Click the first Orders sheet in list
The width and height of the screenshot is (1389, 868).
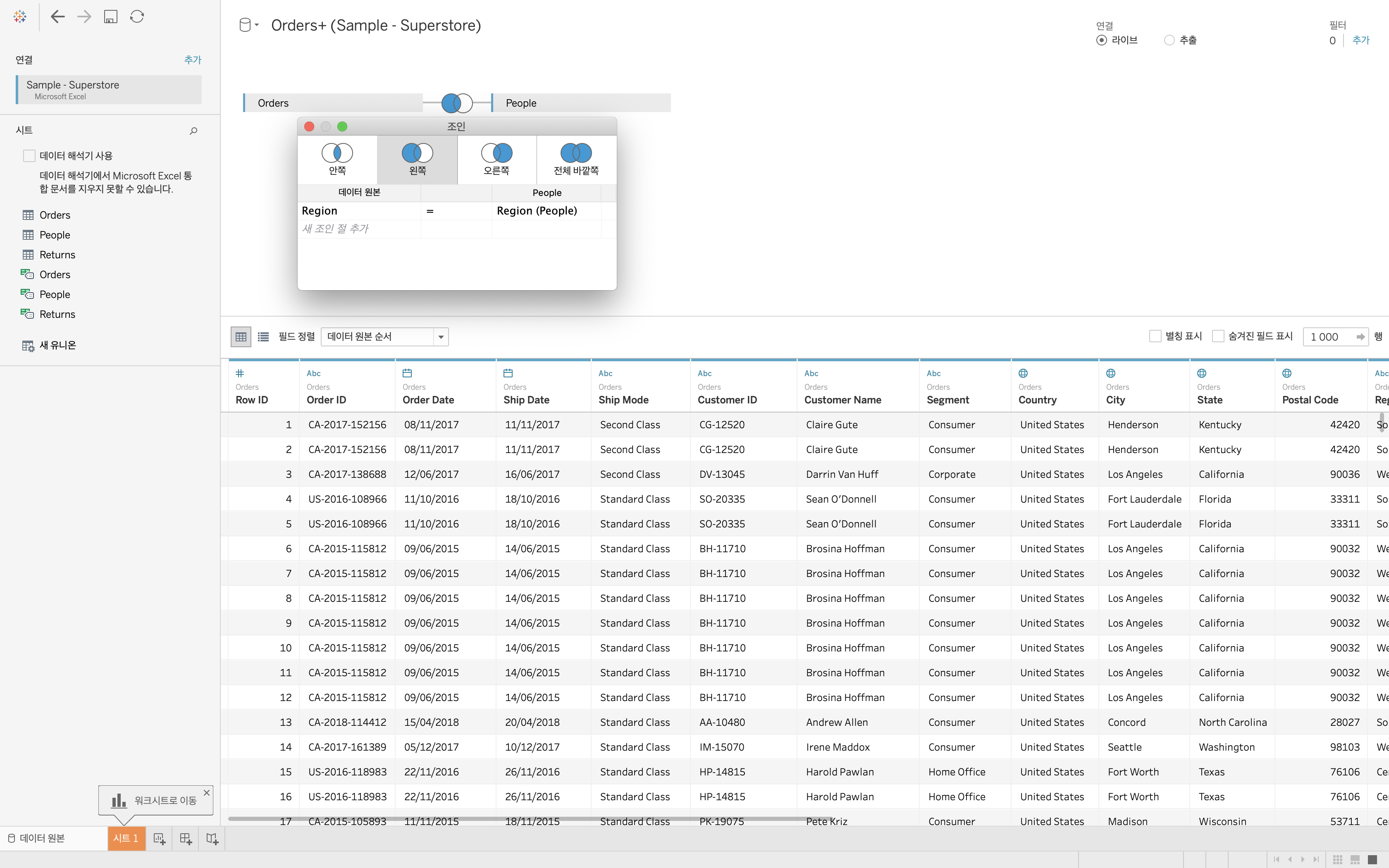(x=55, y=215)
